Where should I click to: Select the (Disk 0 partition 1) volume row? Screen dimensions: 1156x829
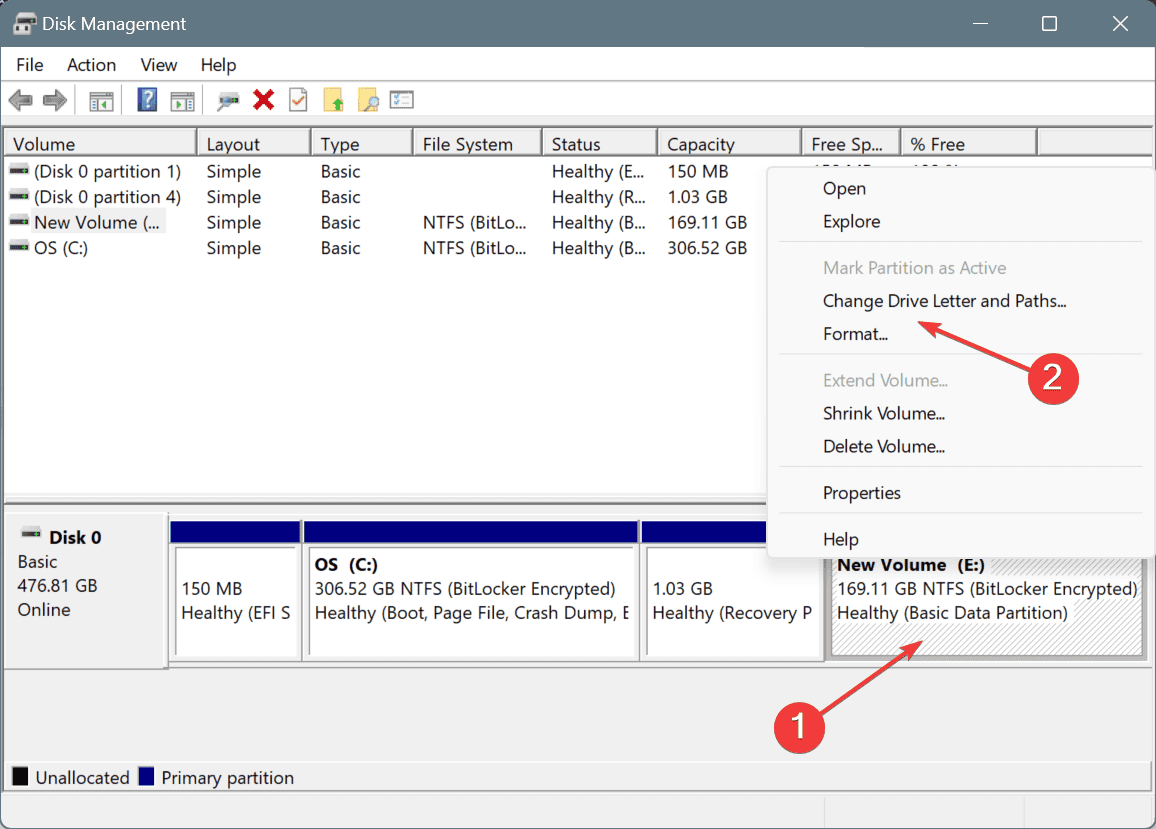(386, 171)
